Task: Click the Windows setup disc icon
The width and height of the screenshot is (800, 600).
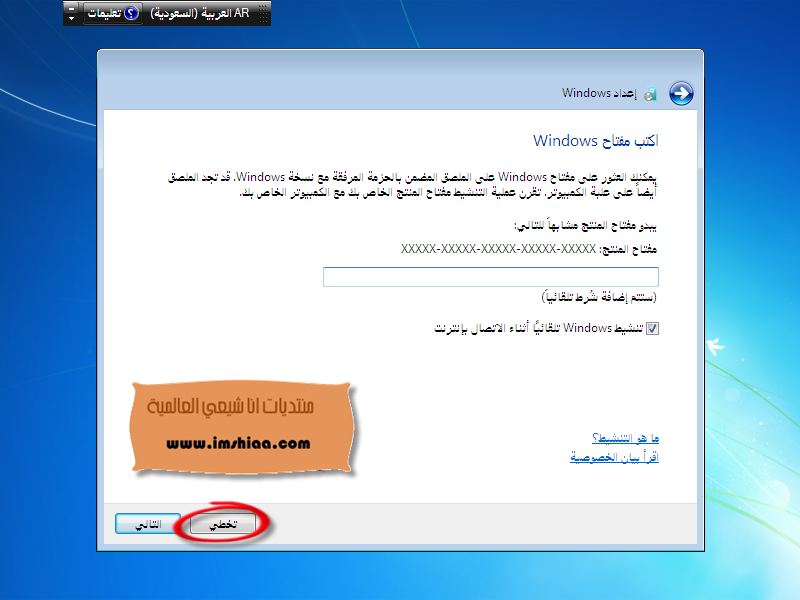Action: tap(651, 94)
